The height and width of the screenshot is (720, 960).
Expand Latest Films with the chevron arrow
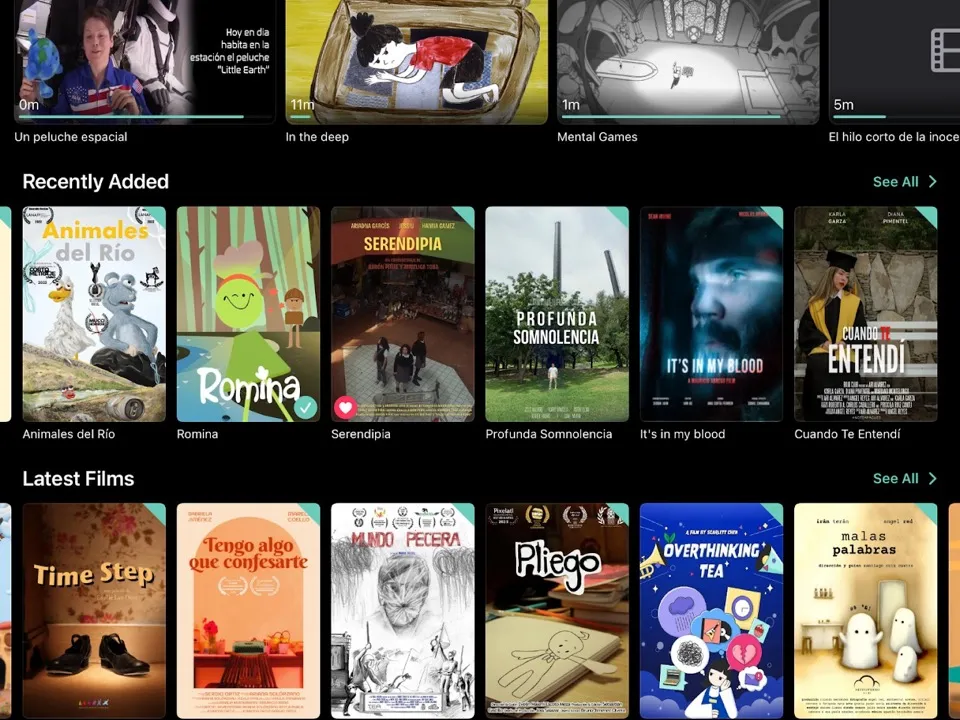932,479
